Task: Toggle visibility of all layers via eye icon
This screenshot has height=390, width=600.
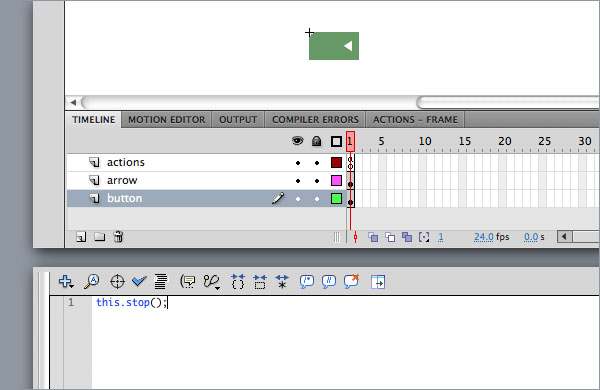Action: pos(297,141)
